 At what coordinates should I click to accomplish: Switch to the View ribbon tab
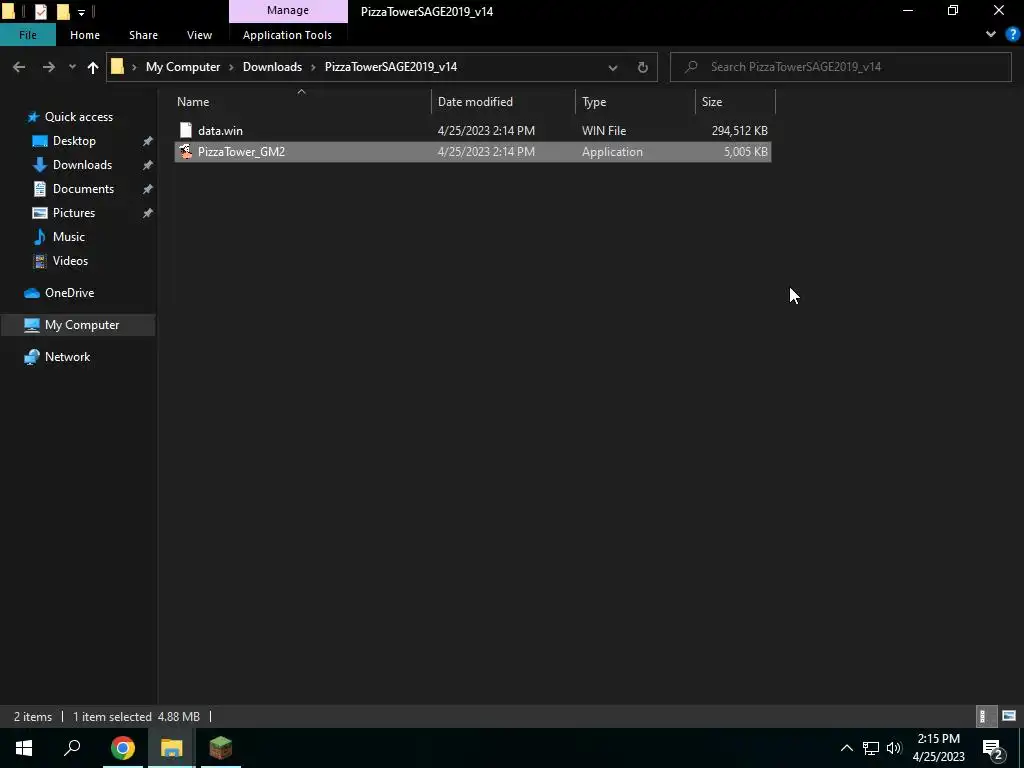tap(199, 35)
